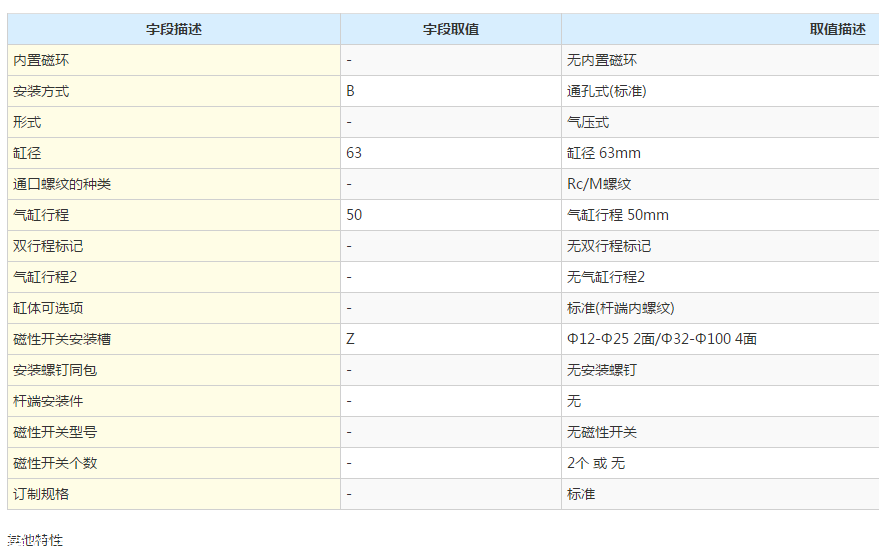Viewport: 879px width, 554px height.
Task: Select value 50 in 气缸行程 row
Action: pos(354,215)
